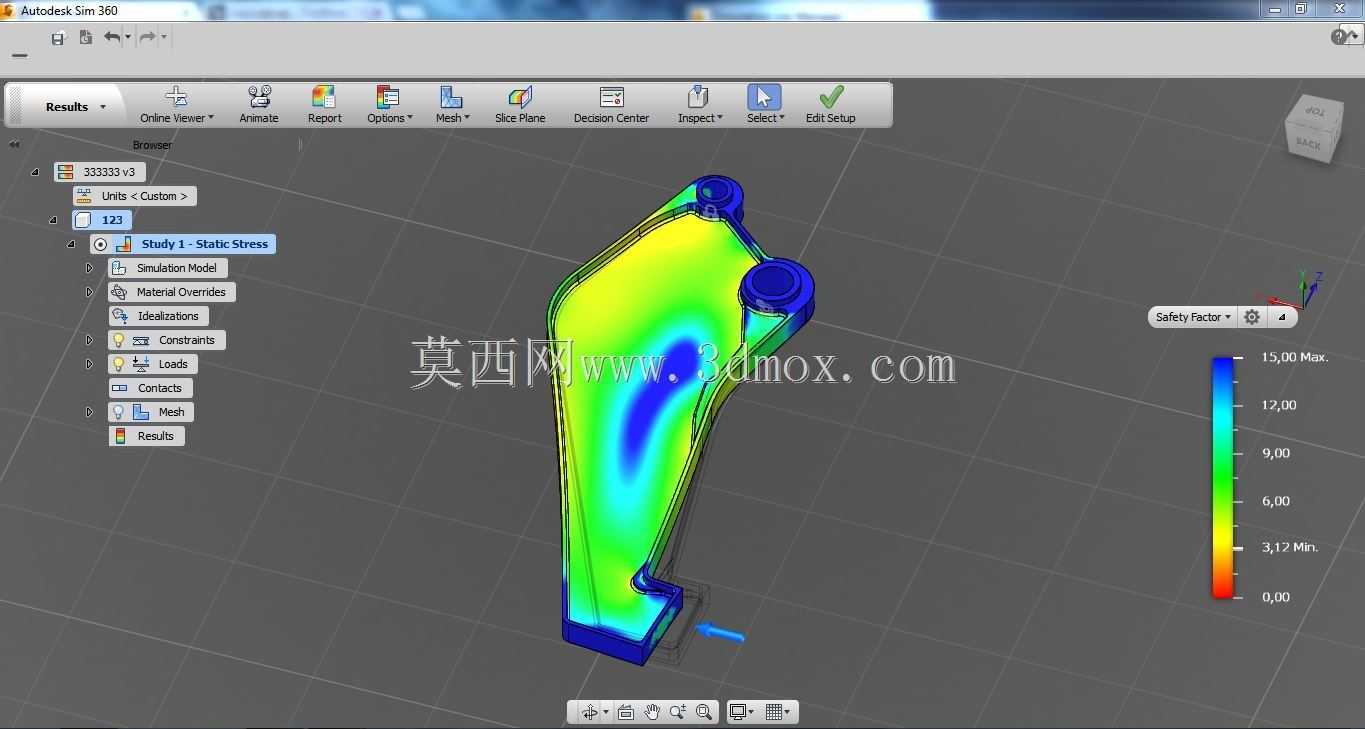Screen dimensions: 1365x729
Task: Click the Redo arrow icon
Action: coord(147,37)
